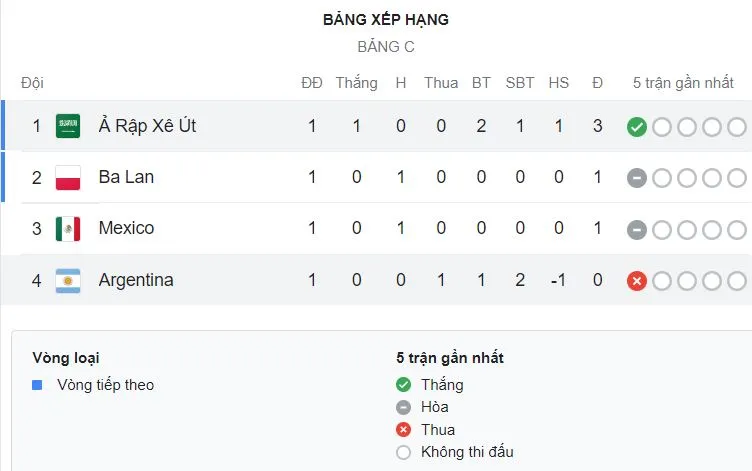
Task: Click the green Thắng legend icon
Action: click(403, 385)
